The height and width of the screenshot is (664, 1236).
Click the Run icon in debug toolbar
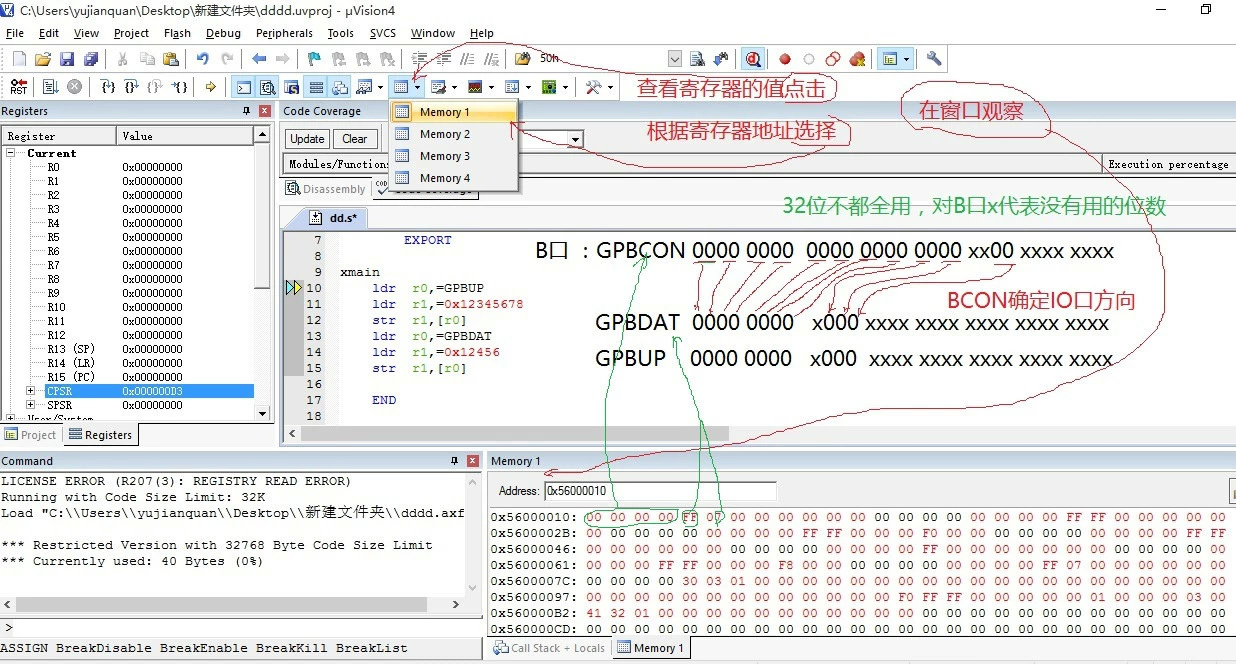click(x=50, y=87)
